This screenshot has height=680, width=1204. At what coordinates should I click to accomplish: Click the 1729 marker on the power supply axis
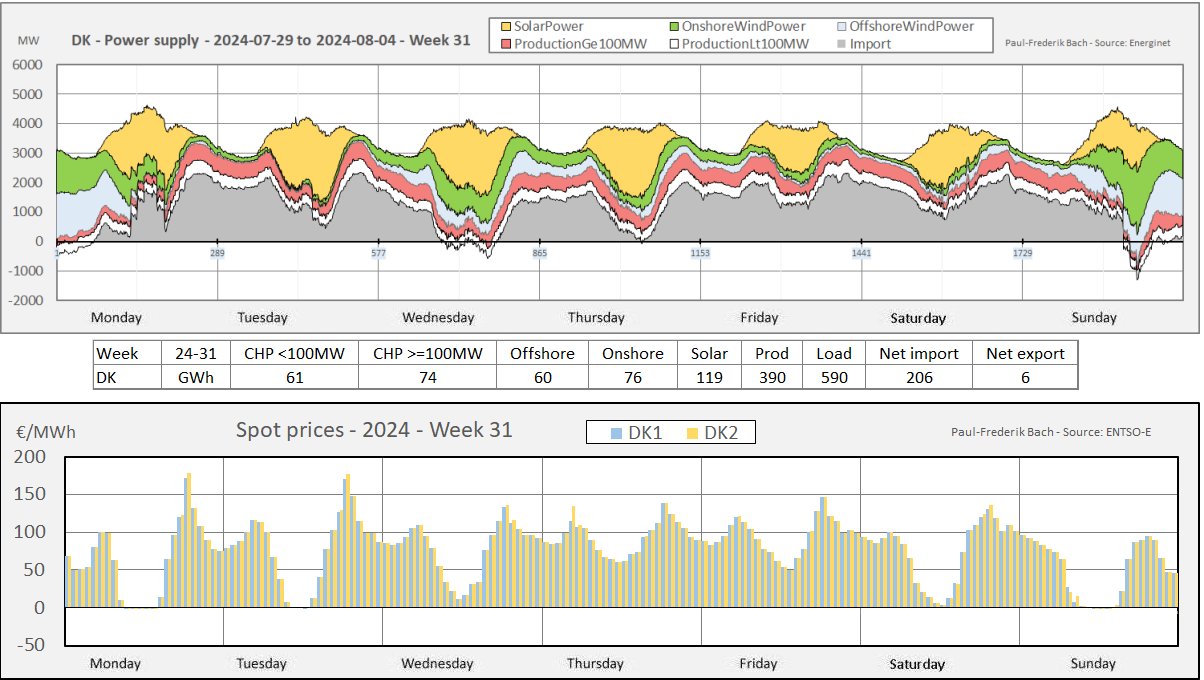click(x=1022, y=254)
